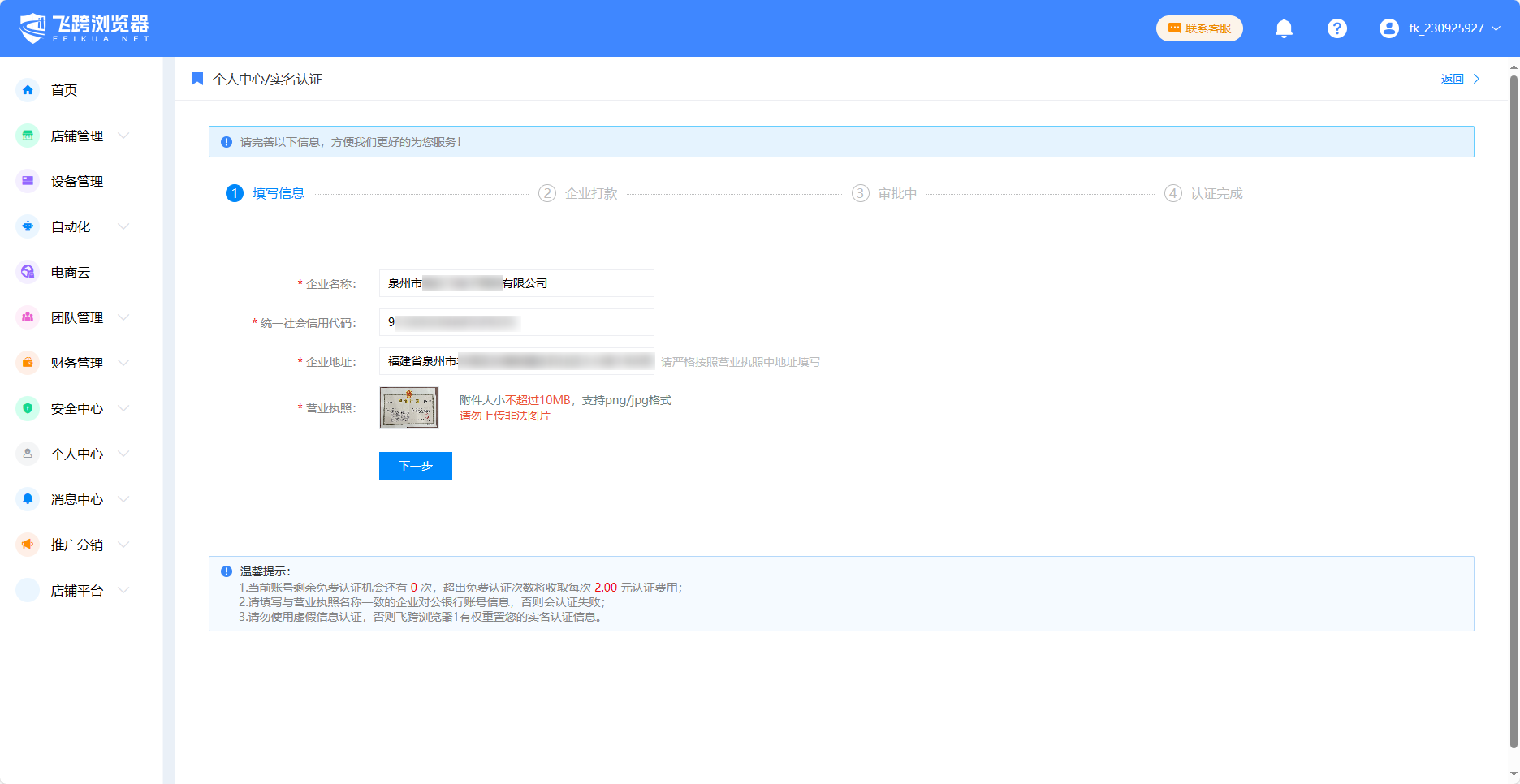Expand the 推广分销 menu arrow
1520x784 pixels.
point(124,545)
